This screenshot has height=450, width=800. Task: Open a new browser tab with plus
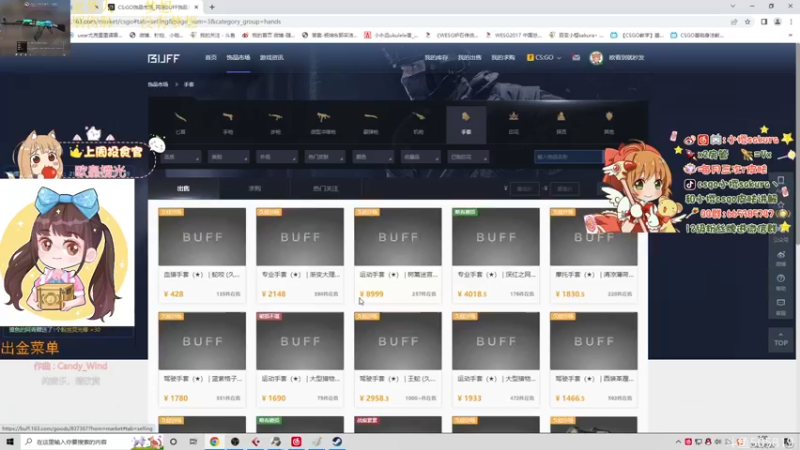pos(212,7)
